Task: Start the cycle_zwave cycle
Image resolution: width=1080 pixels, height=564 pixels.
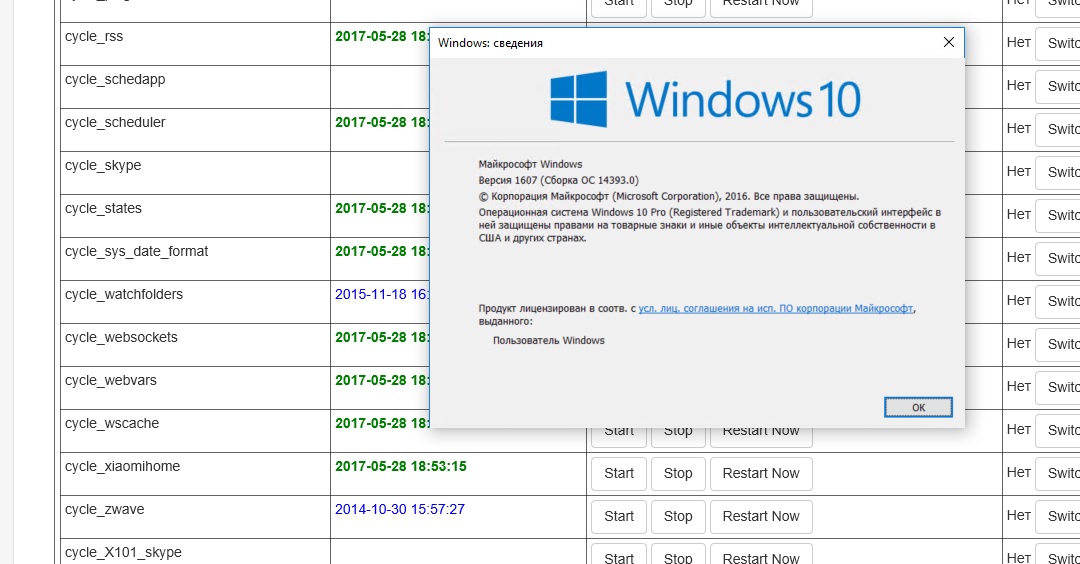Action: tap(619, 516)
